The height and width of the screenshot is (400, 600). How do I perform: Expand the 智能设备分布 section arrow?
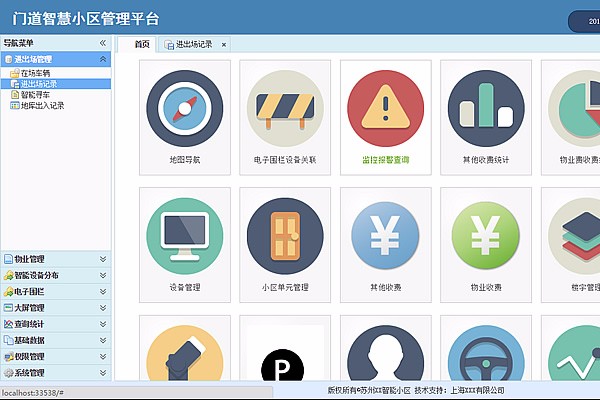click(103, 275)
